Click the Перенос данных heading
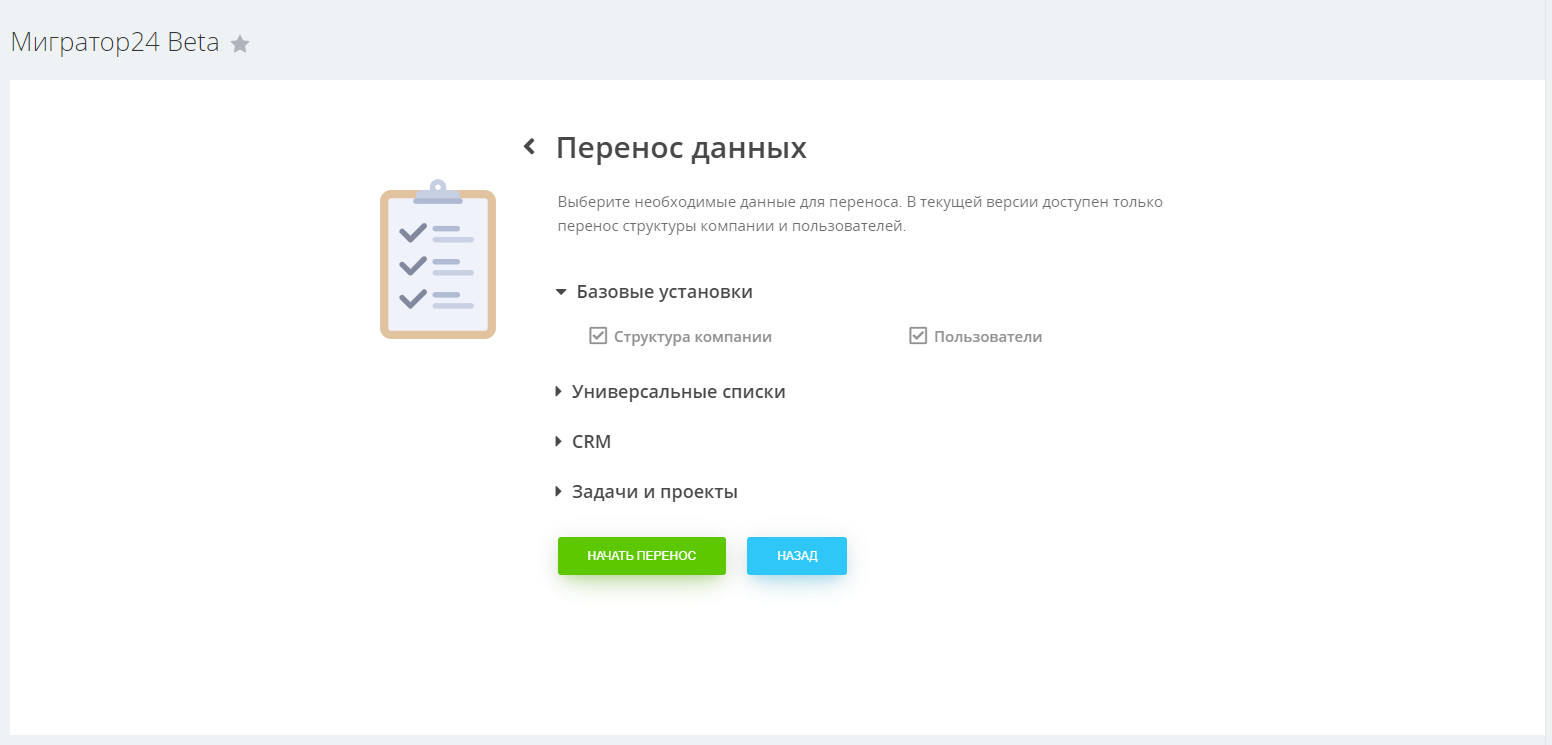 tap(681, 148)
